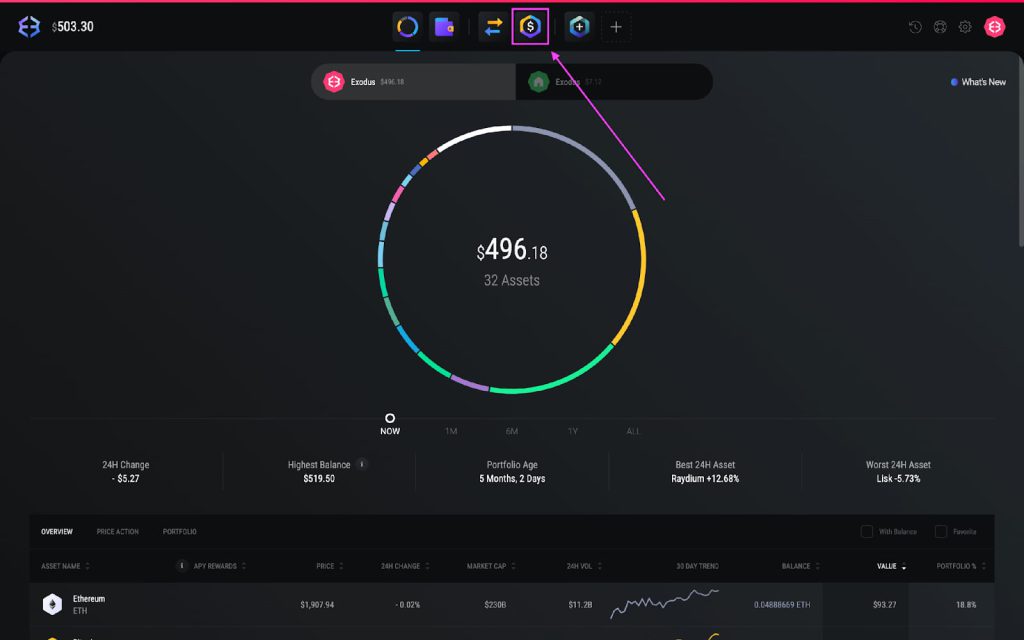Select the 6M time range
The height and width of the screenshot is (640, 1024).
tap(511, 431)
